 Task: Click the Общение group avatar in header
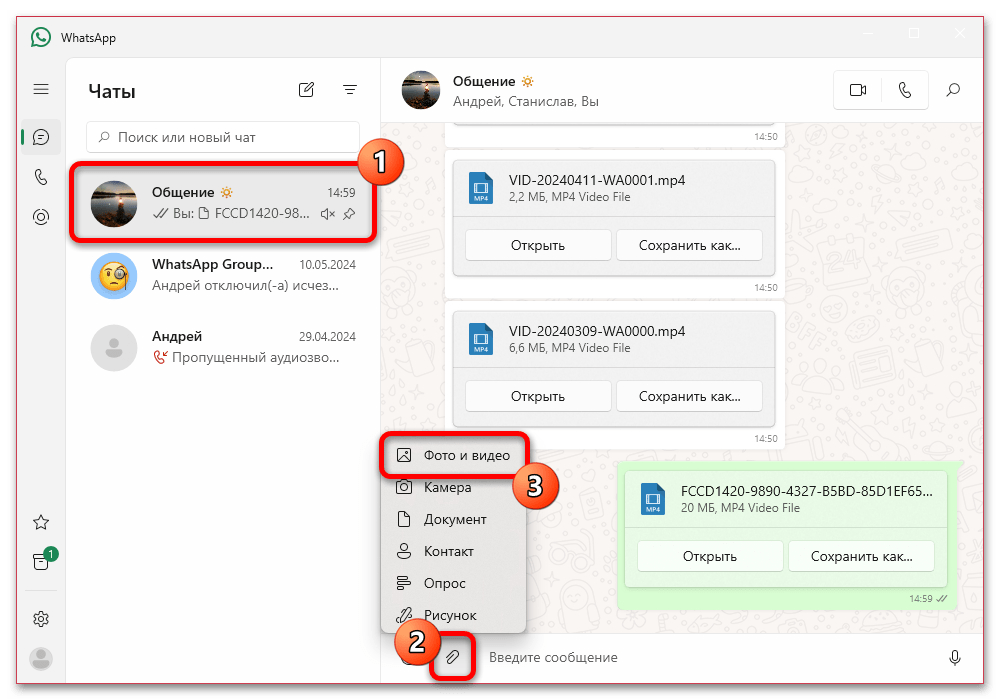(x=421, y=90)
